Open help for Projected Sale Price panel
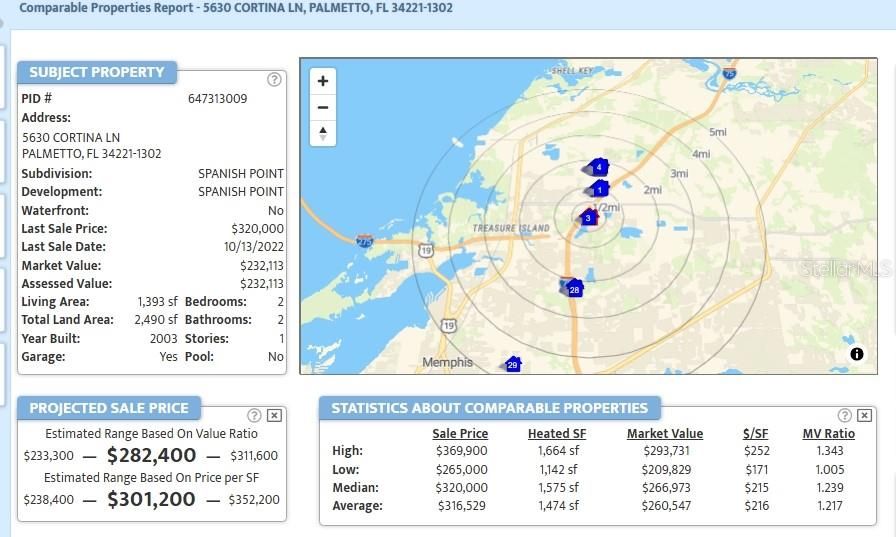 click(254, 415)
